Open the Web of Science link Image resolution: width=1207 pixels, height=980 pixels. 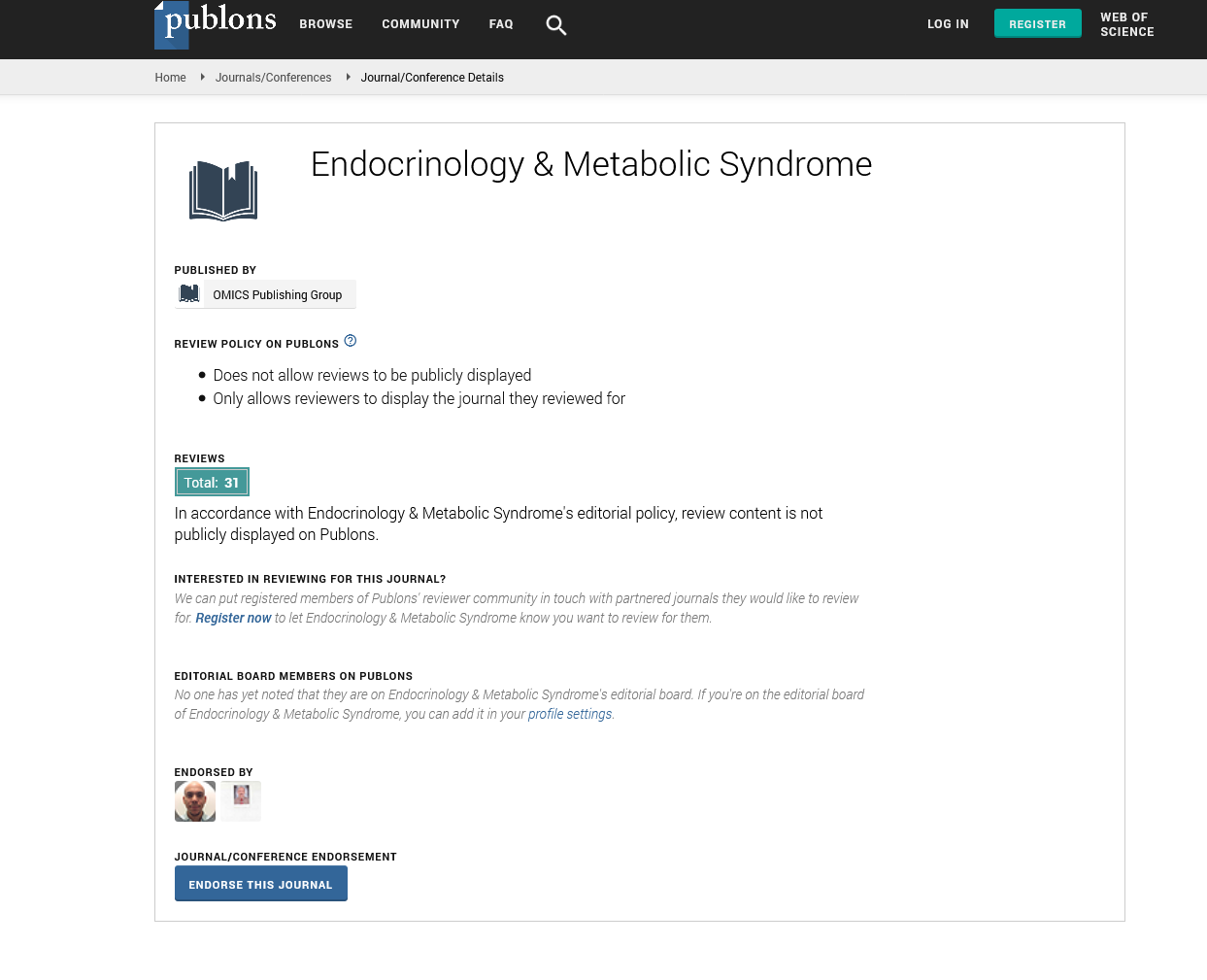click(1126, 24)
